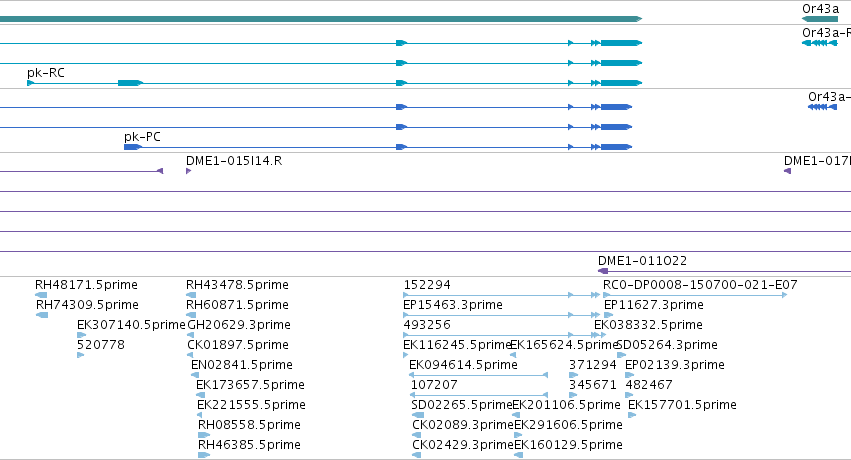Select EST RH08558.5prime
The height and width of the screenshot is (460, 851).
coord(249,425)
